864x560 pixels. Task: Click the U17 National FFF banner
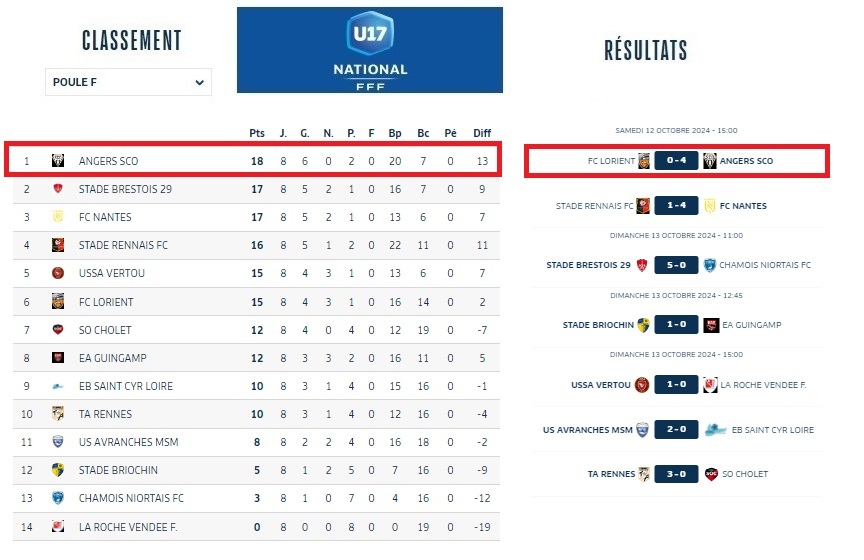pyautogui.click(x=370, y=50)
